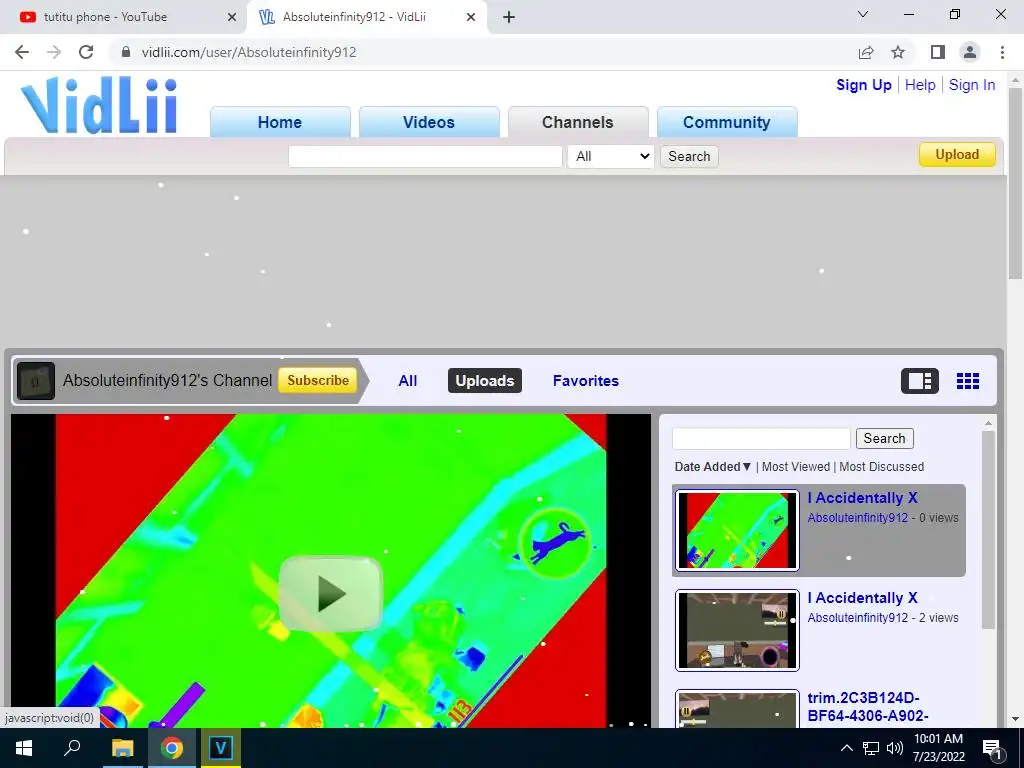Reload the VidLii page
The image size is (1024, 768).
coord(86,52)
